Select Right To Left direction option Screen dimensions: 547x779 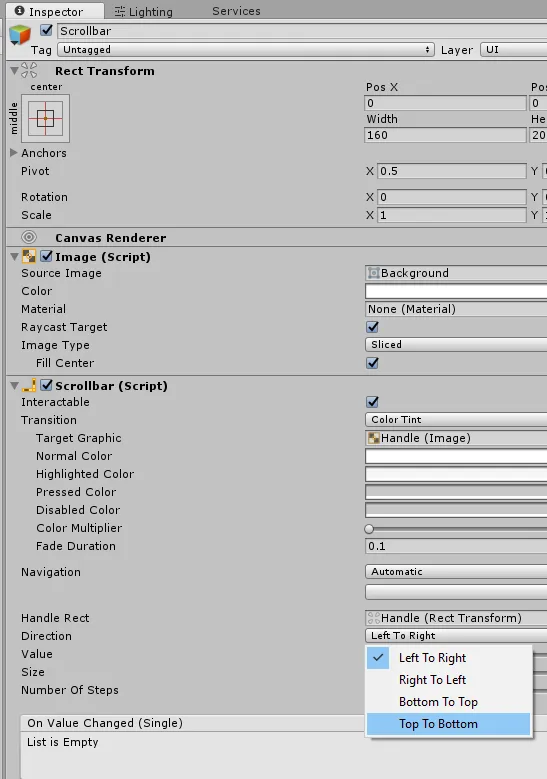point(449,680)
